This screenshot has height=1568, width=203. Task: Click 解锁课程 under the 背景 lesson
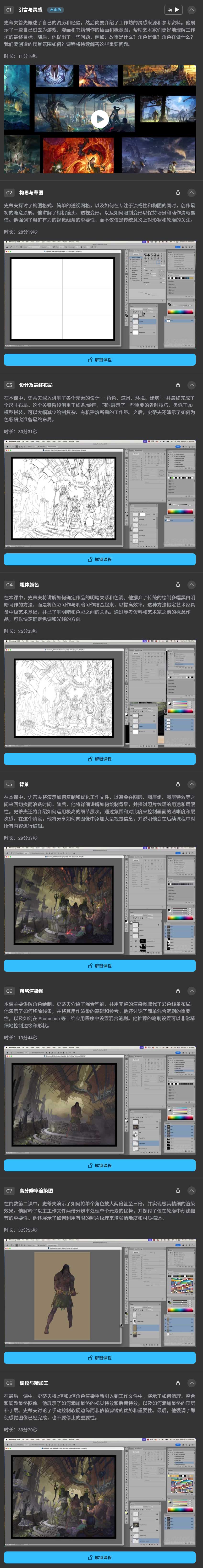(100, 966)
